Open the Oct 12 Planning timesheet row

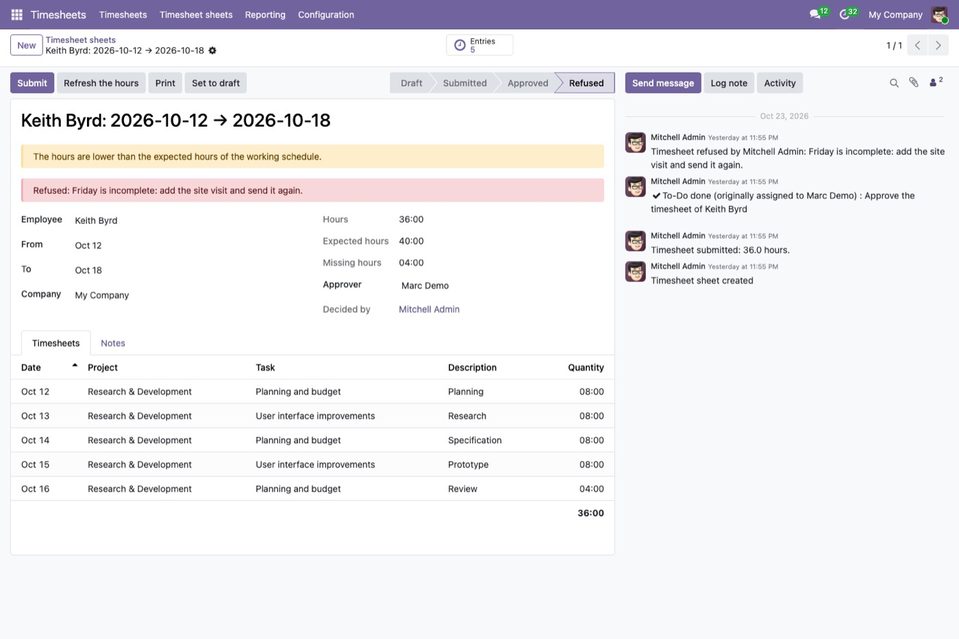coord(313,391)
